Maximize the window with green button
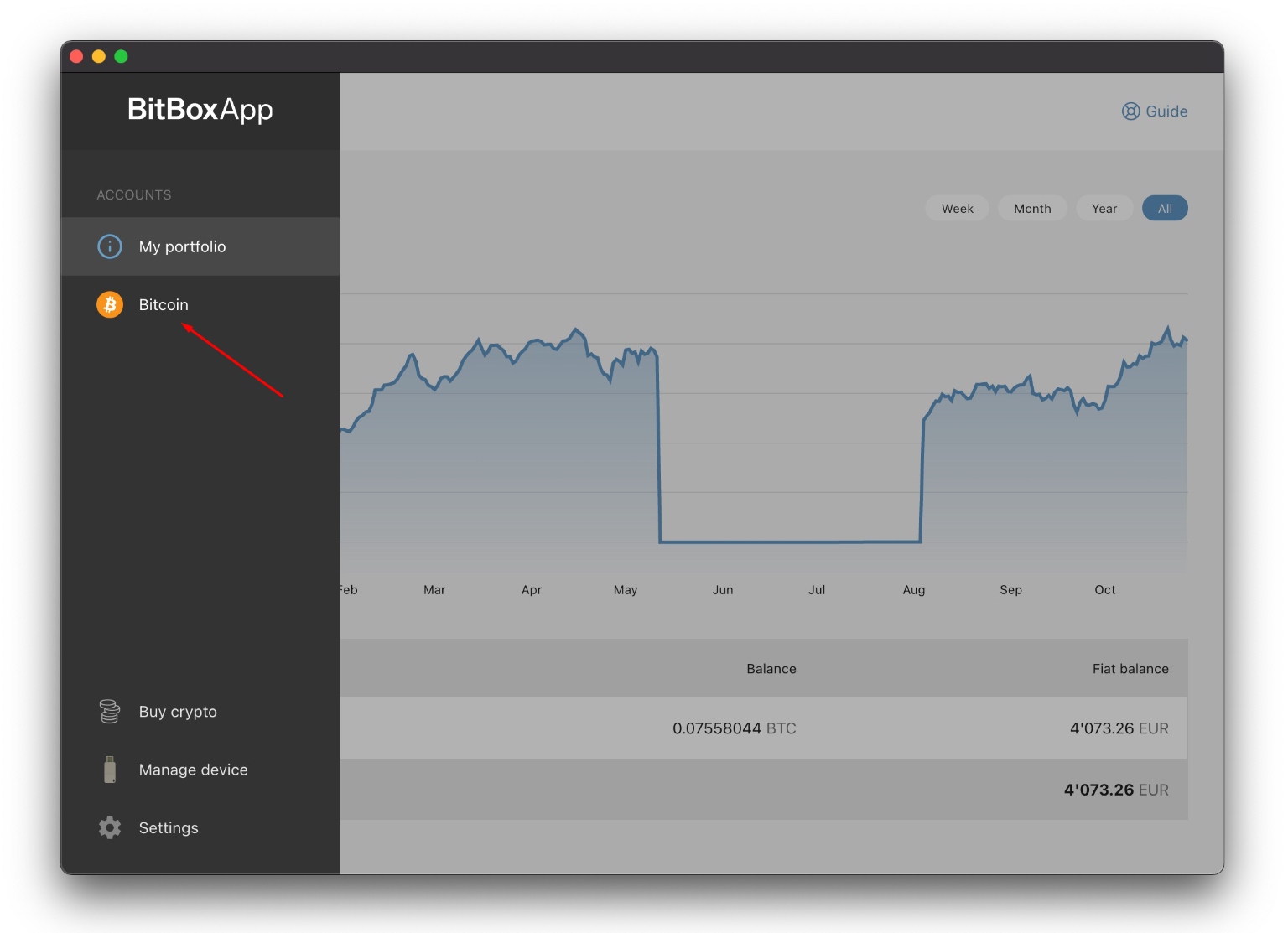This screenshot has height=933, width=1288. [121, 56]
